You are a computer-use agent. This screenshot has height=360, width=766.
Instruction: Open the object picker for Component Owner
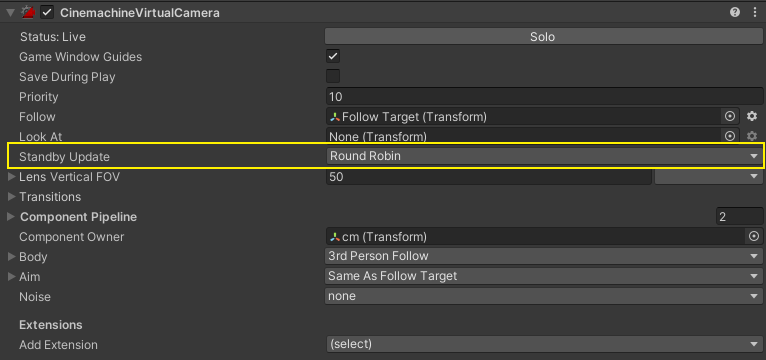754,237
